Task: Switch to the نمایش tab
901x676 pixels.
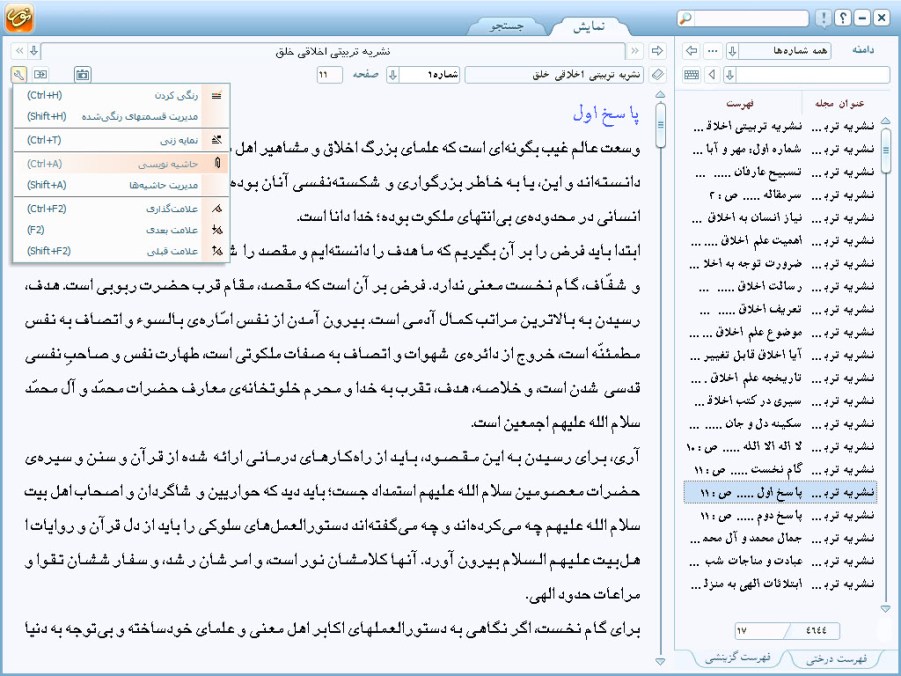Action: click(589, 26)
